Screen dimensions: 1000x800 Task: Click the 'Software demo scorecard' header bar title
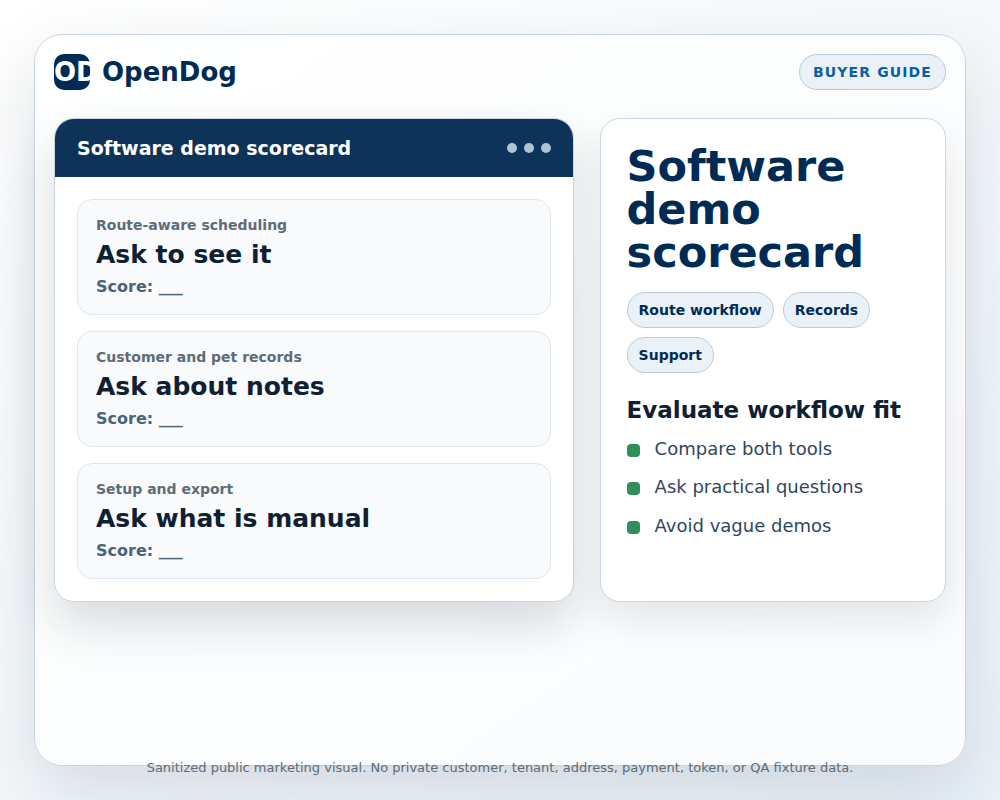[214, 148]
